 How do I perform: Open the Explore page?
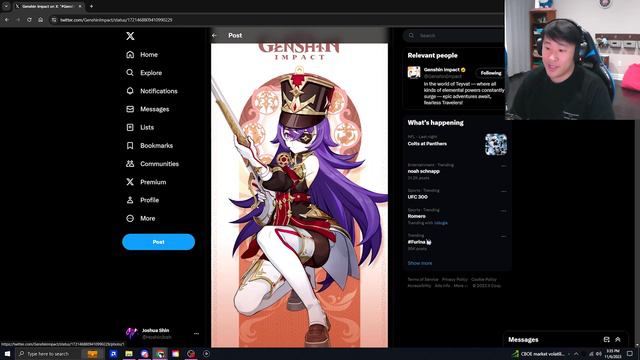[x=144, y=73]
